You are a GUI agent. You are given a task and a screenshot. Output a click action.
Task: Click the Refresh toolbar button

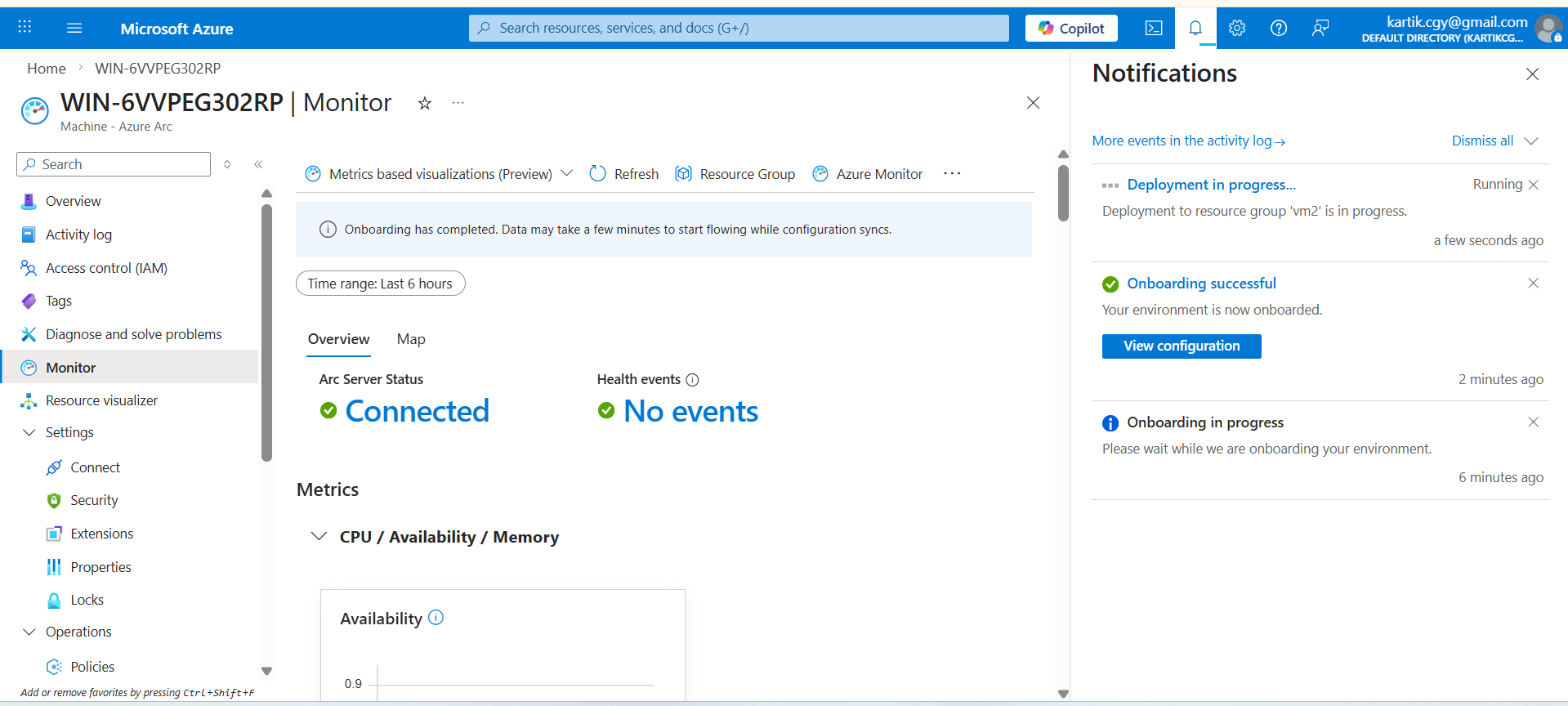coord(624,174)
